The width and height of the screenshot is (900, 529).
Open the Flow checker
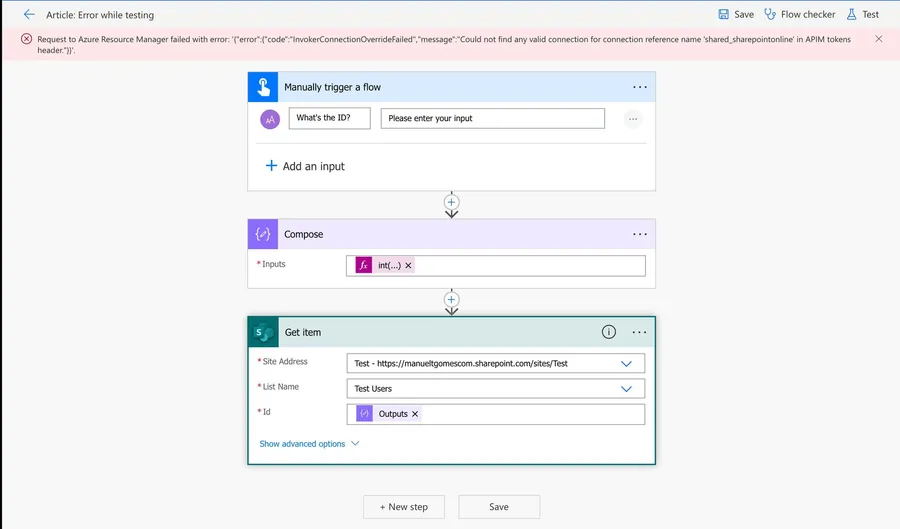(799, 15)
